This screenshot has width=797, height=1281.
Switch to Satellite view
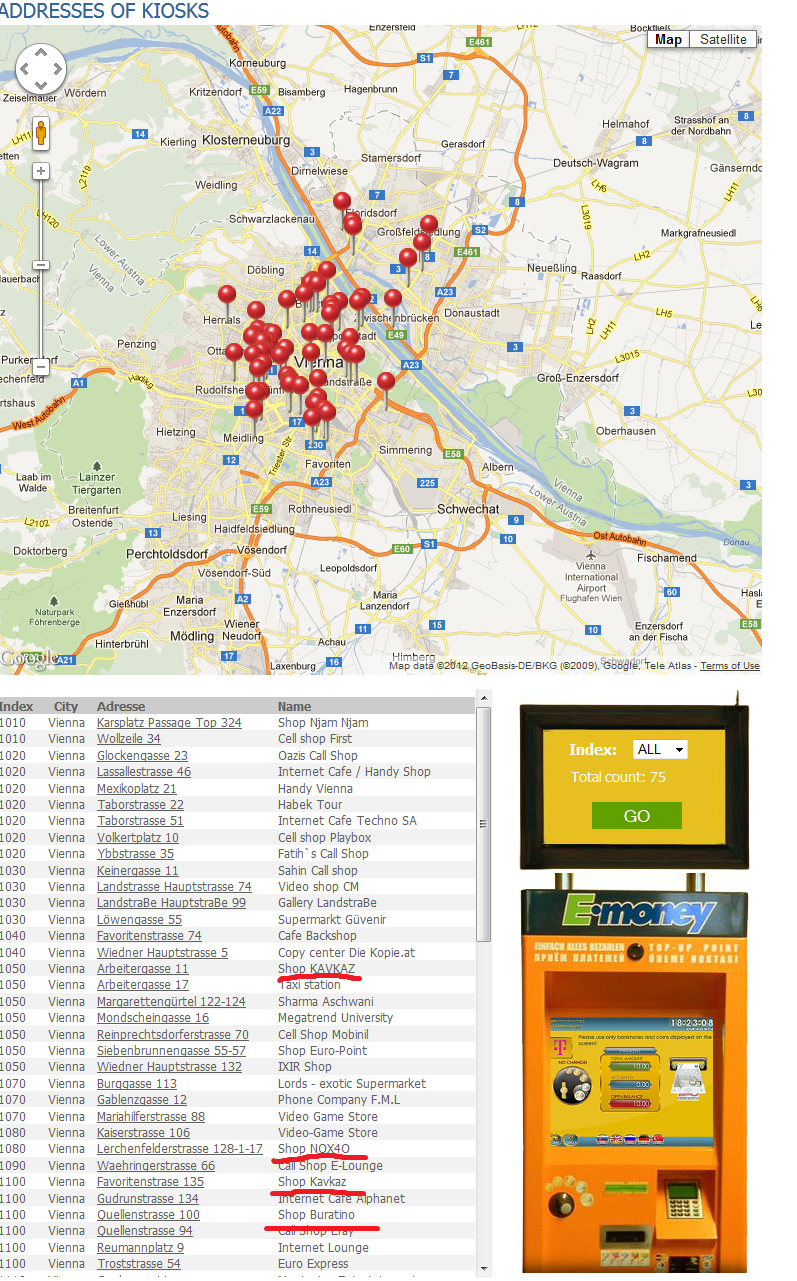[x=723, y=39]
